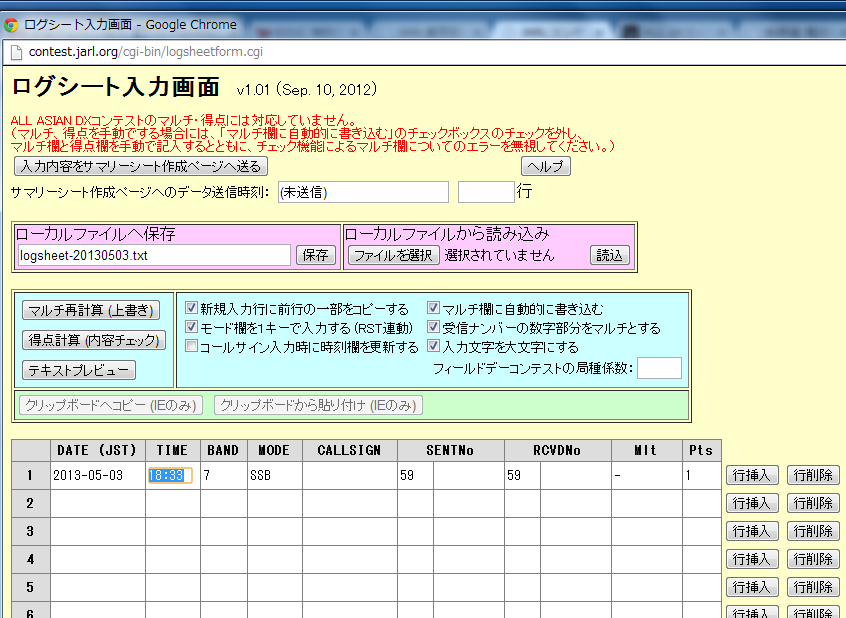Click row 1 BAND cell showing 7
The width and height of the screenshot is (846, 618).
224,476
